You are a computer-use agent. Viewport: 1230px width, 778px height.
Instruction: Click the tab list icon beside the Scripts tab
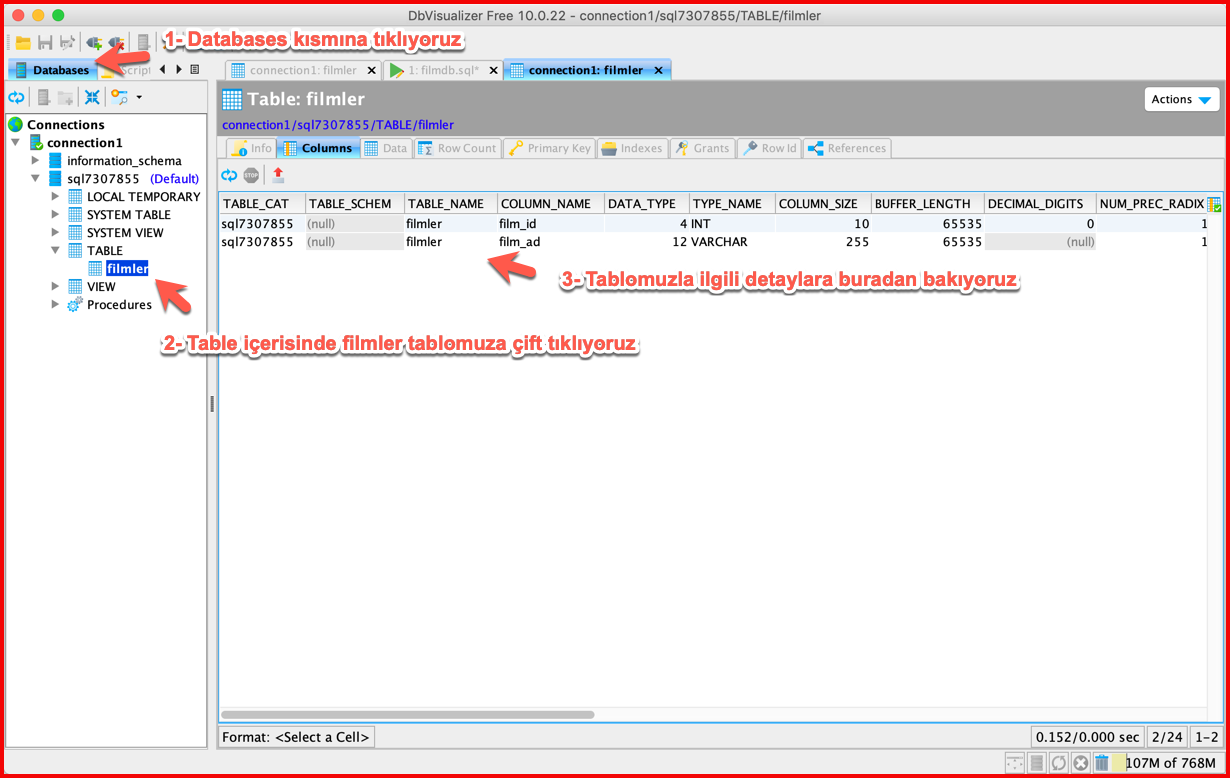[194, 69]
